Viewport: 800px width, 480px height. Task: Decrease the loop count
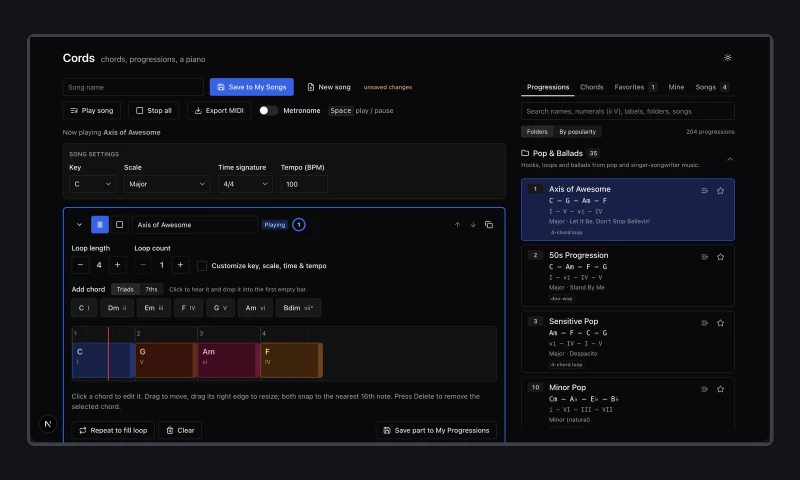(x=143, y=265)
